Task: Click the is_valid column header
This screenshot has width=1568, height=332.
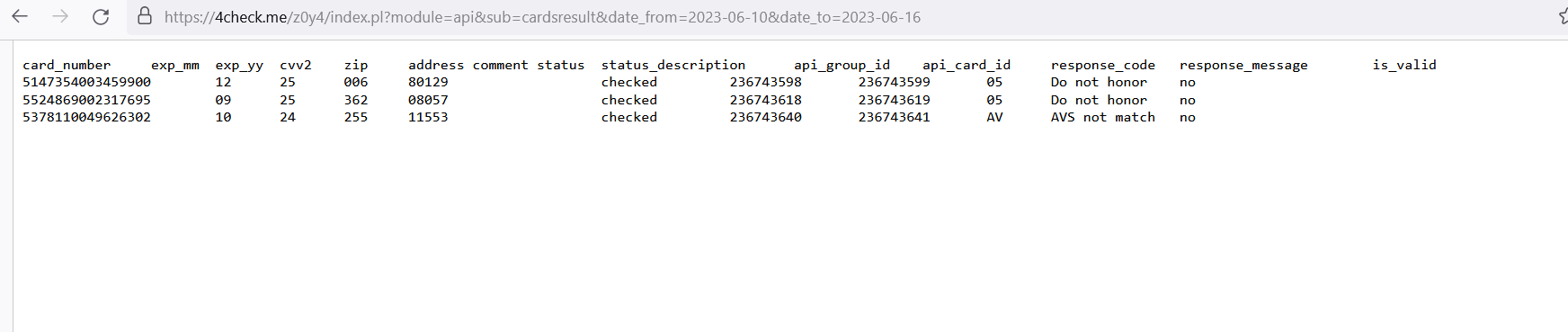Action: point(1404,65)
